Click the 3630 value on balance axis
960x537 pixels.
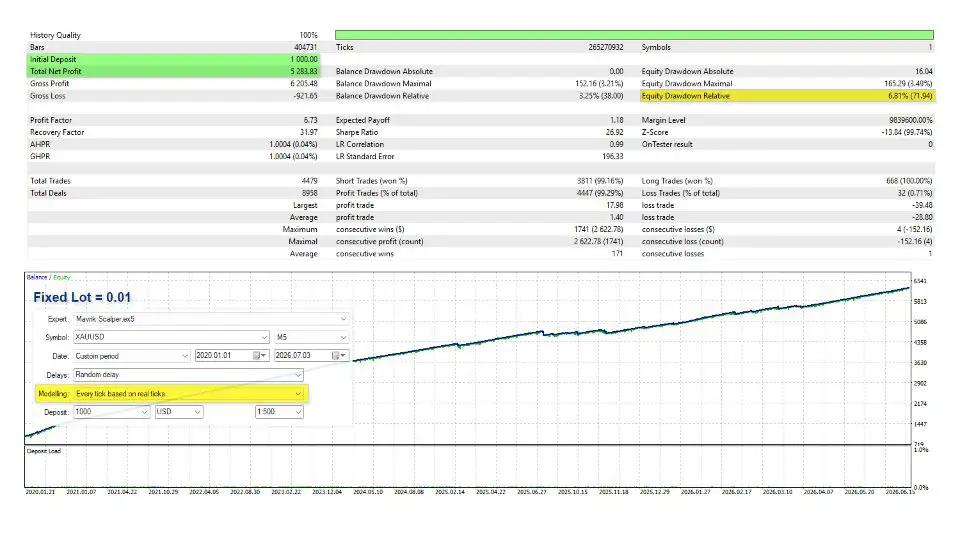[920, 363]
